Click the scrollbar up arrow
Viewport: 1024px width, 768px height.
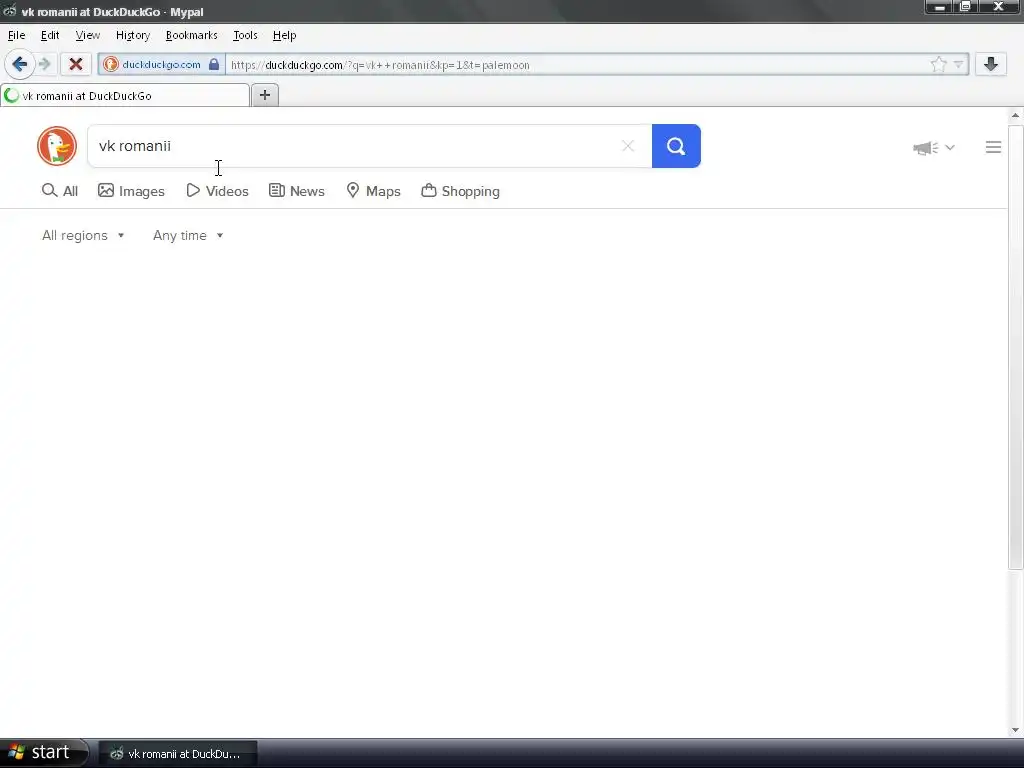coord(1015,116)
